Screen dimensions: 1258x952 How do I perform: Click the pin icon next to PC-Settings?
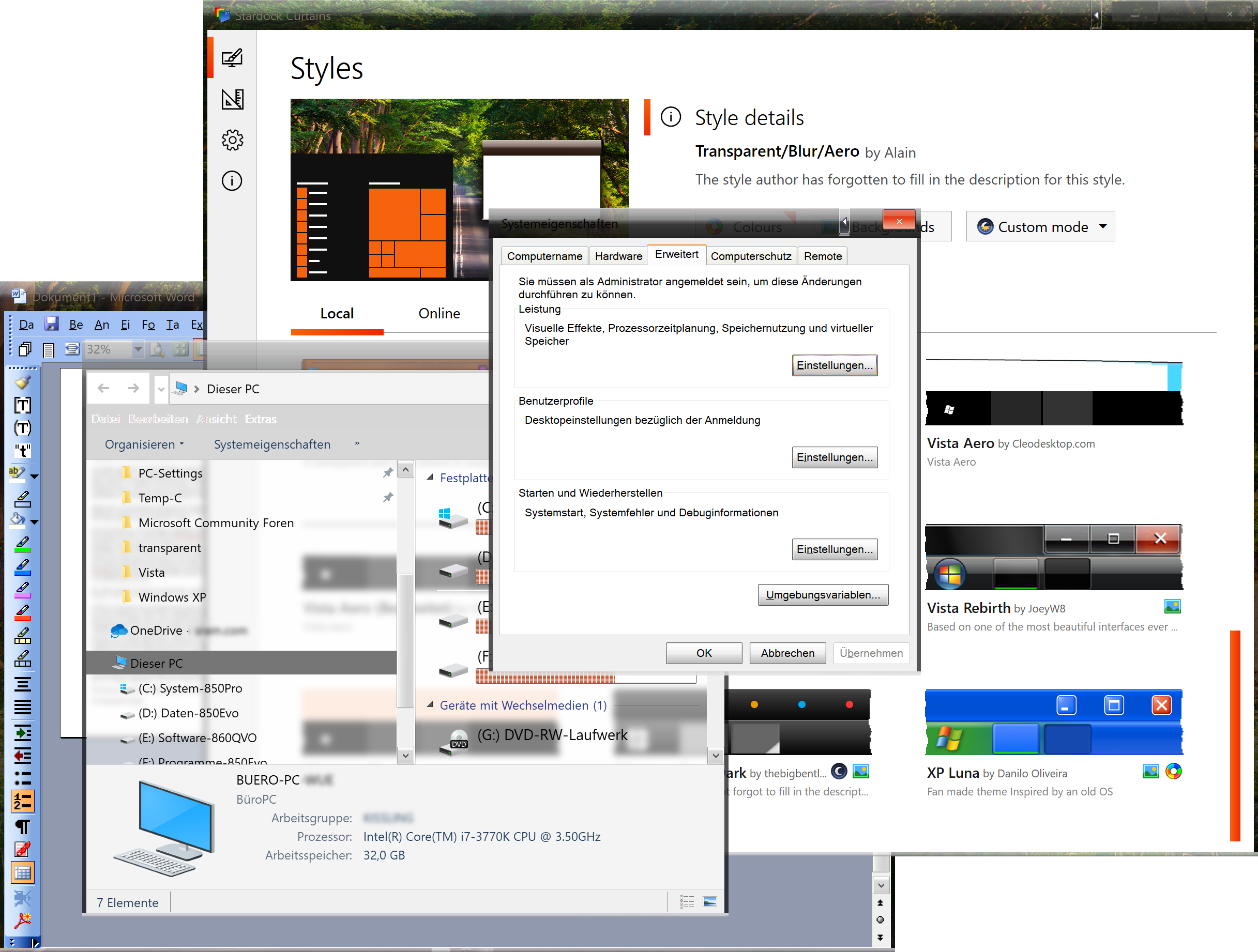[388, 473]
